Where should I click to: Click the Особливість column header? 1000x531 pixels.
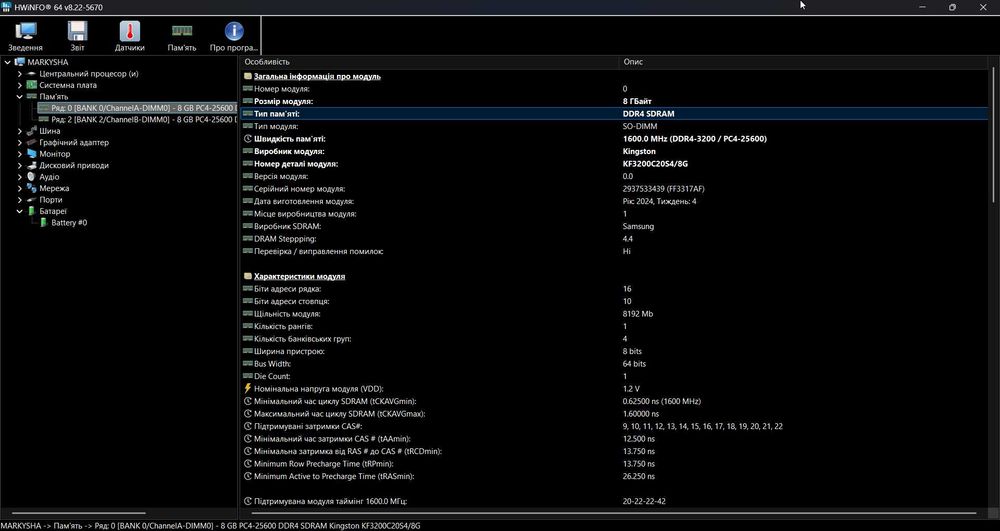point(430,62)
